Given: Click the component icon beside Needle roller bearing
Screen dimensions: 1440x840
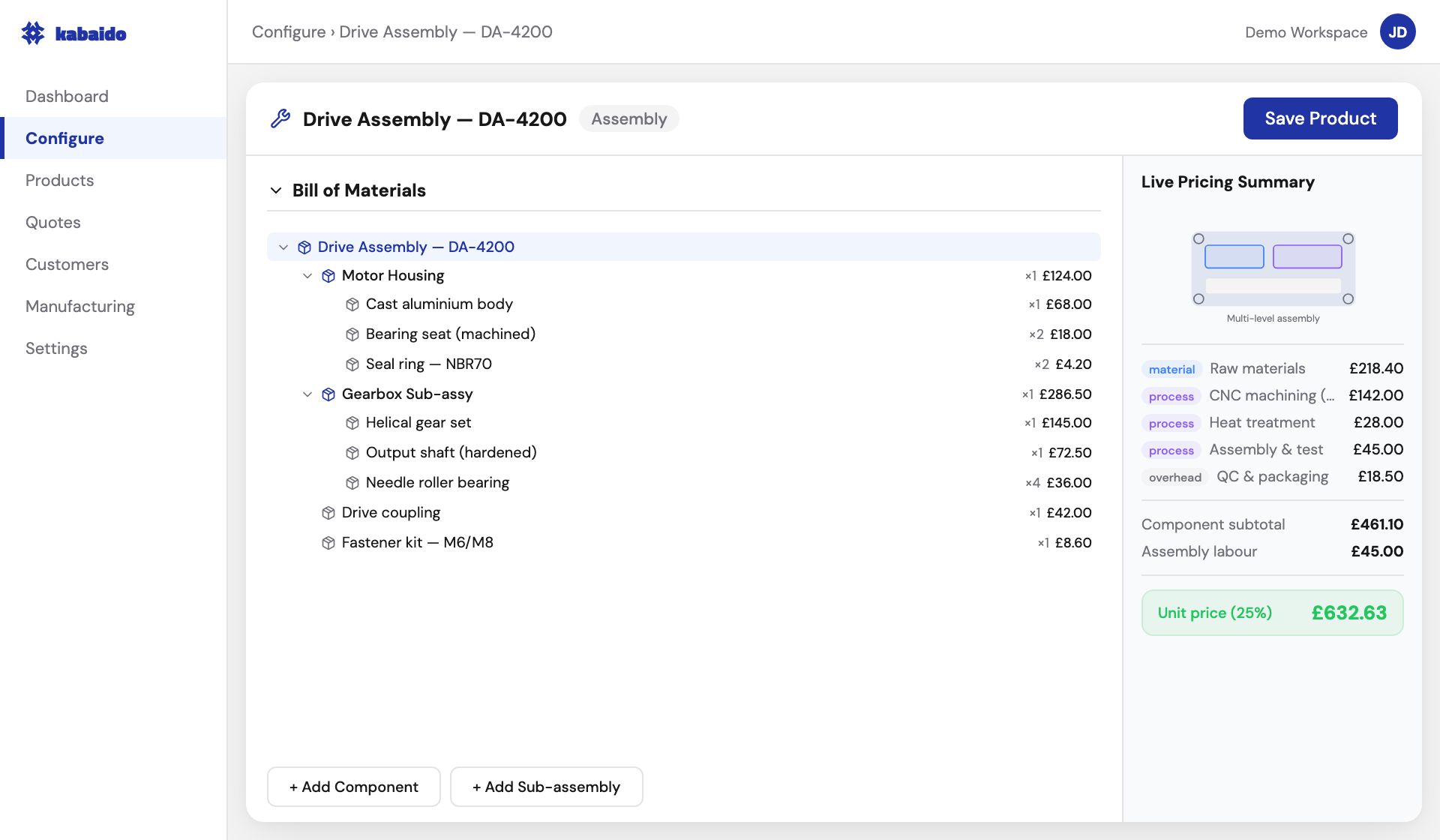Looking at the screenshot, I should (x=352, y=483).
